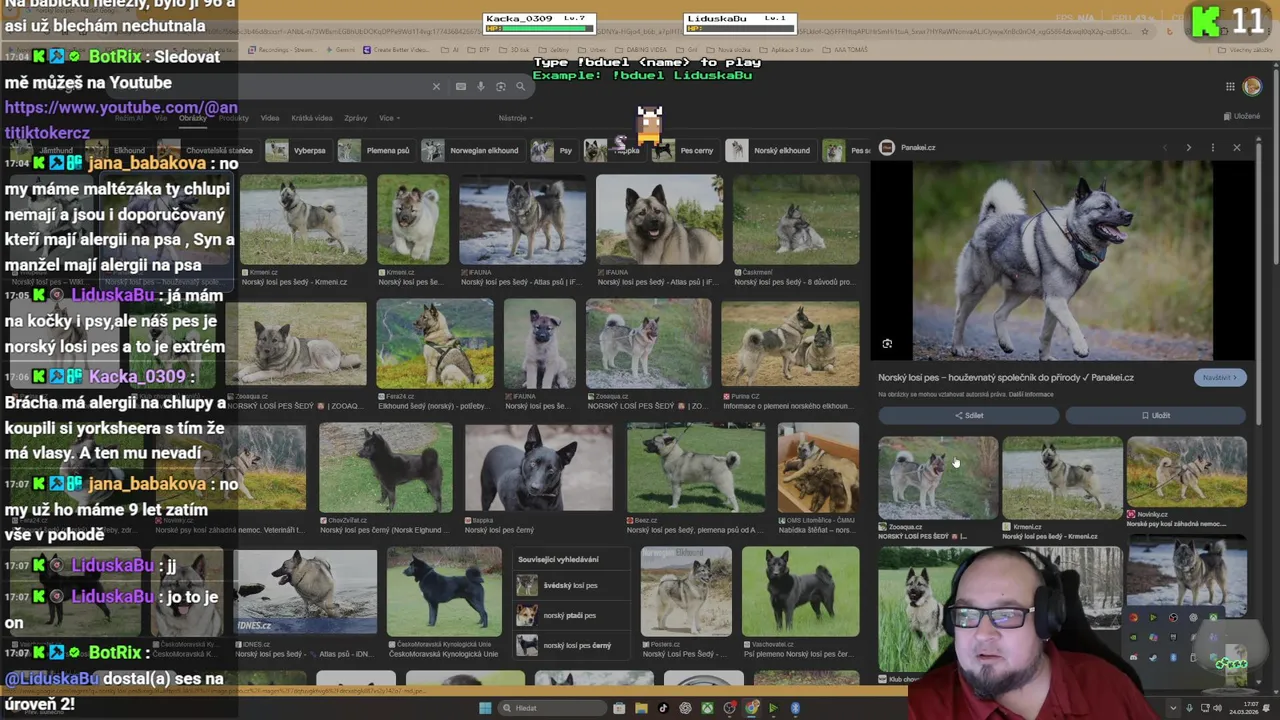The height and width of the screenshot is (720, 1280).
Task: Open TikTok from the taskbar
Action: (663, 708)
